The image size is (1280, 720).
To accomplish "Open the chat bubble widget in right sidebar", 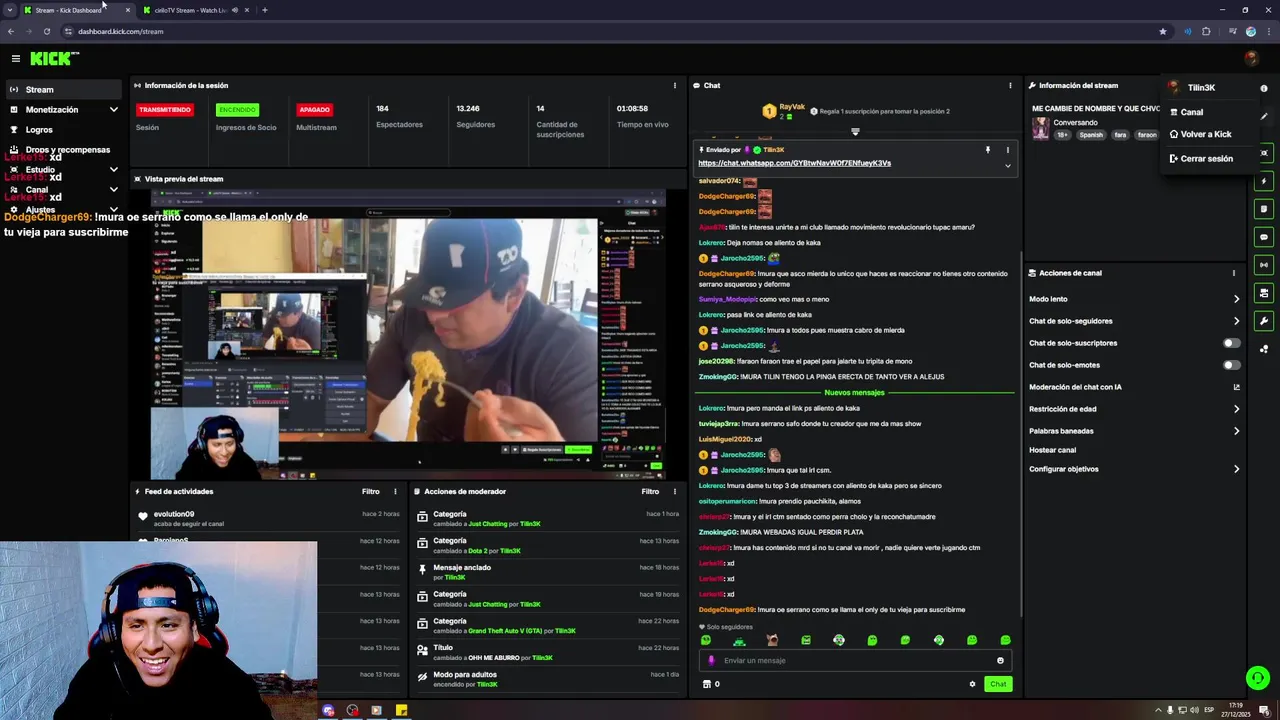I will (1264, 237).
